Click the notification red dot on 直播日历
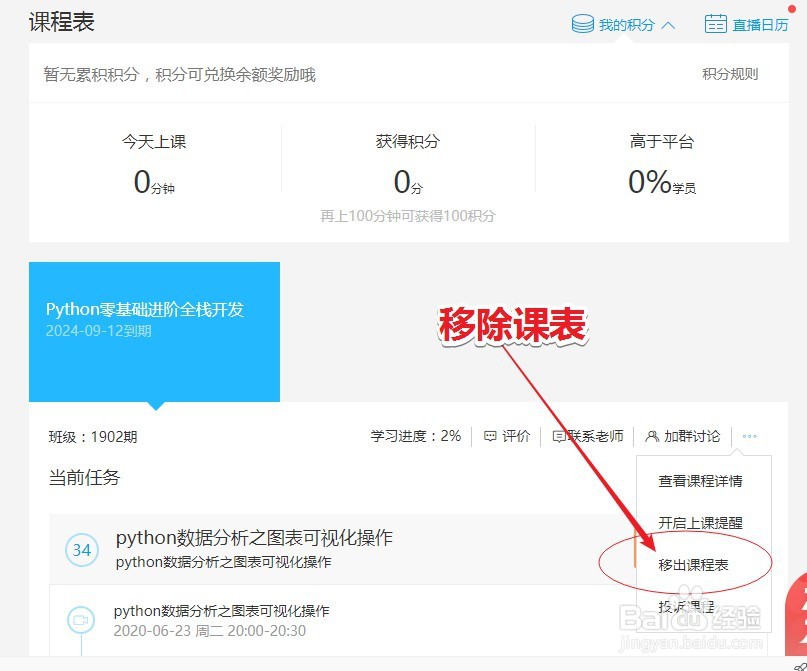Screen dimensions: 807x671 tap(792, 10)
